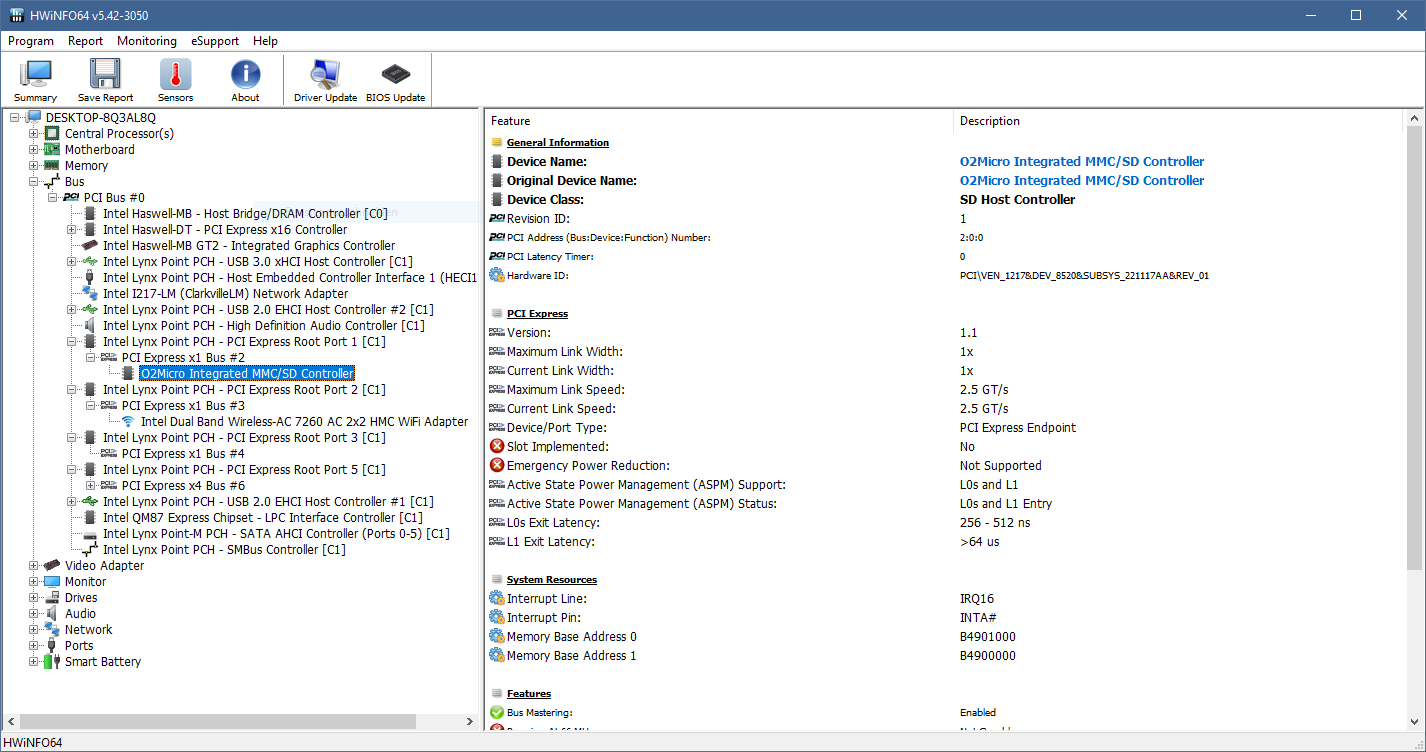Click the details panel vertical scrollbar thumb
This screenshot has width=1426, height=752.
pos(1413,348)
